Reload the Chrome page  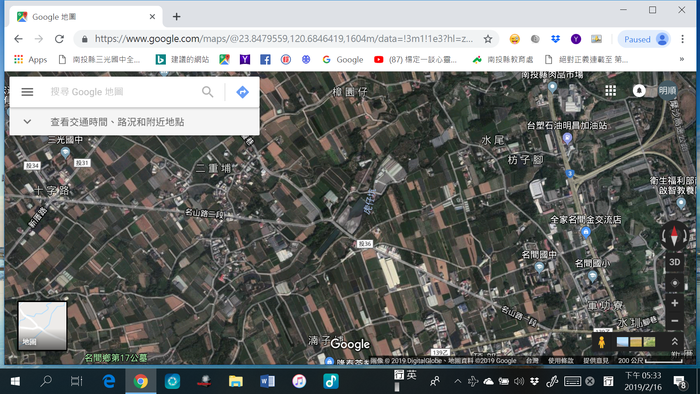pos(59,39)
